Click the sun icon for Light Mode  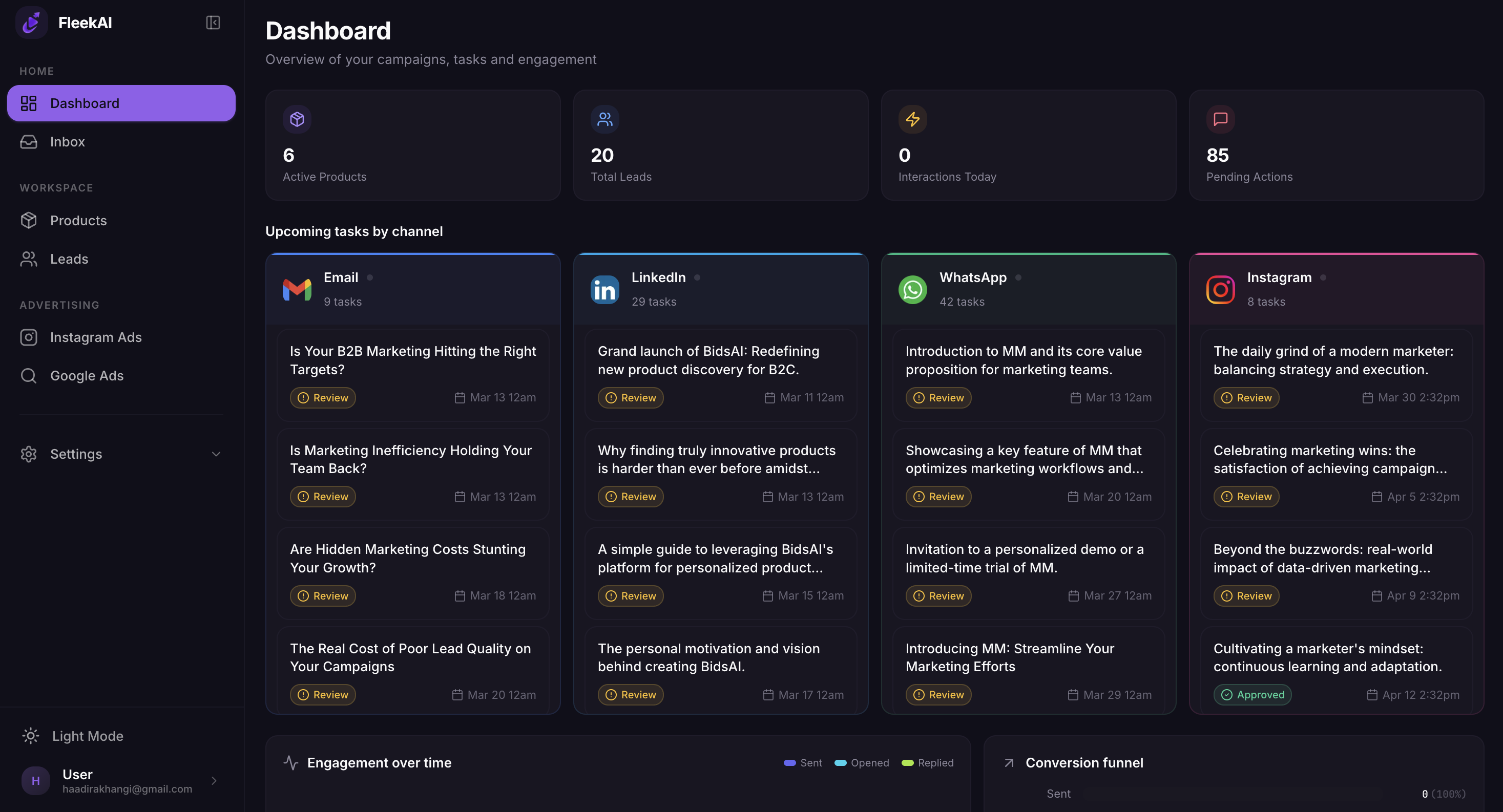point(30,736)
